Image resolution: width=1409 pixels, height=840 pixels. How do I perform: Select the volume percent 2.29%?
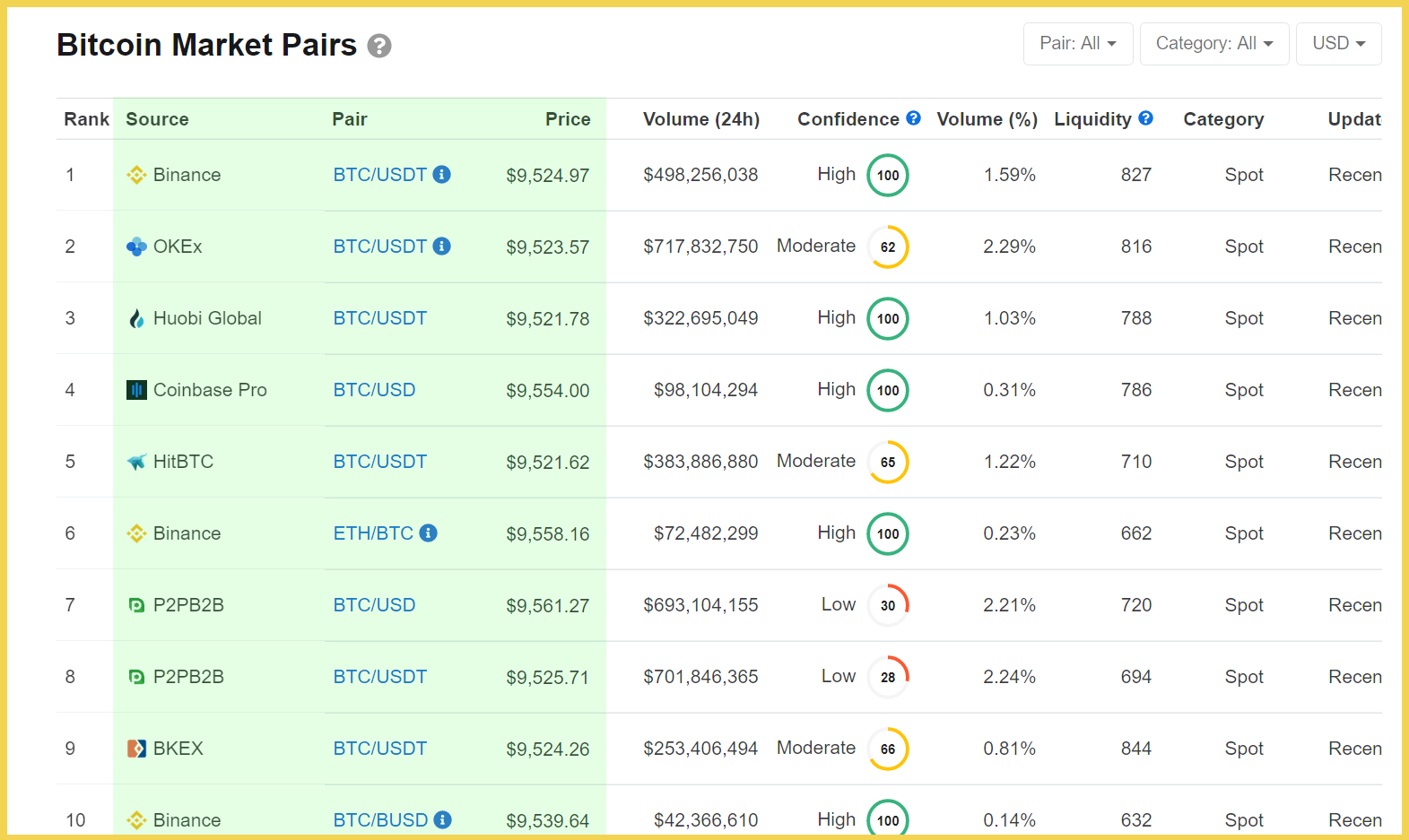(1010, 247)
